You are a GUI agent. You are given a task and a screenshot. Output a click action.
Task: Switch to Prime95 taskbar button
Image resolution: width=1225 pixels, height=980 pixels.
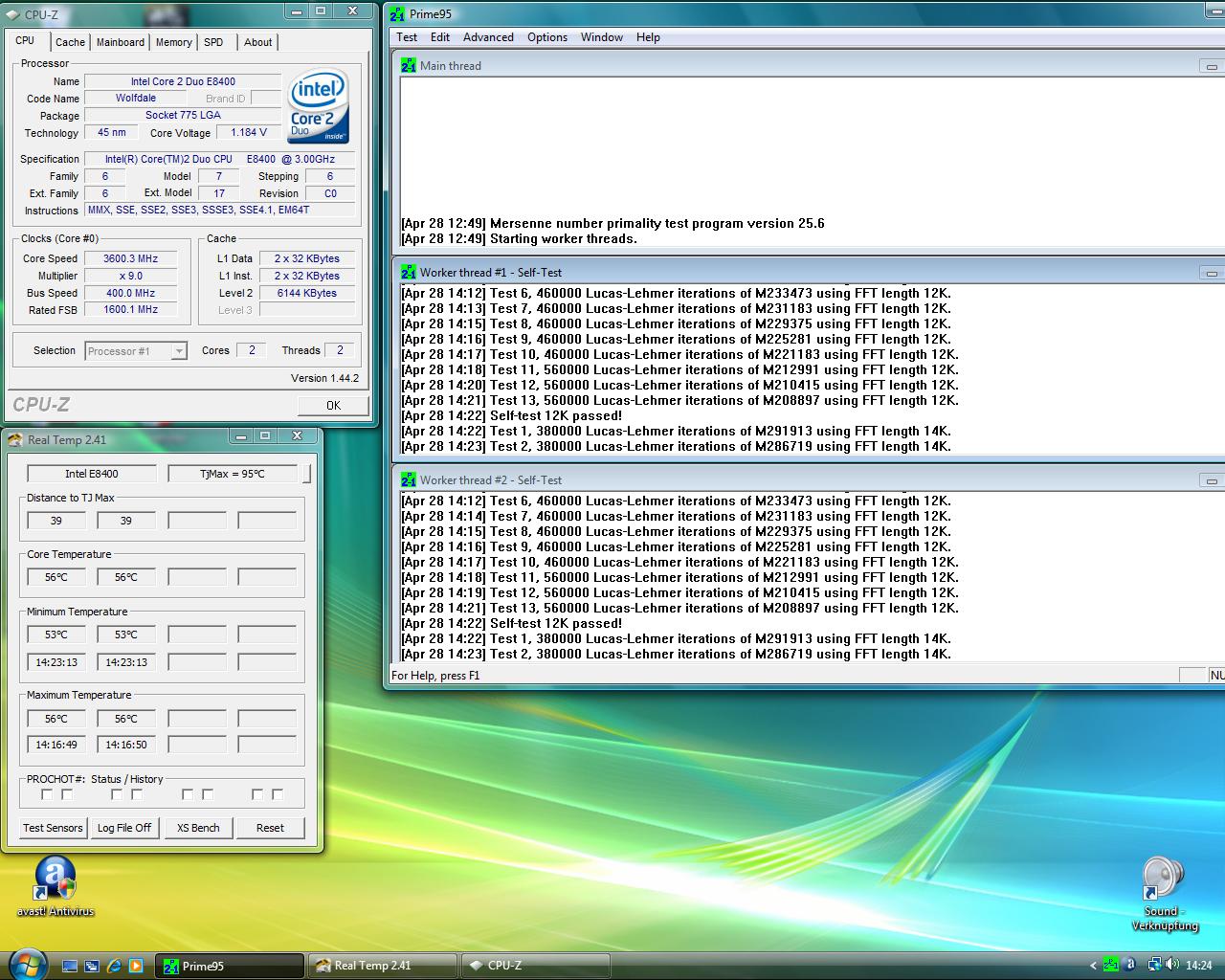tap(230, 966)
